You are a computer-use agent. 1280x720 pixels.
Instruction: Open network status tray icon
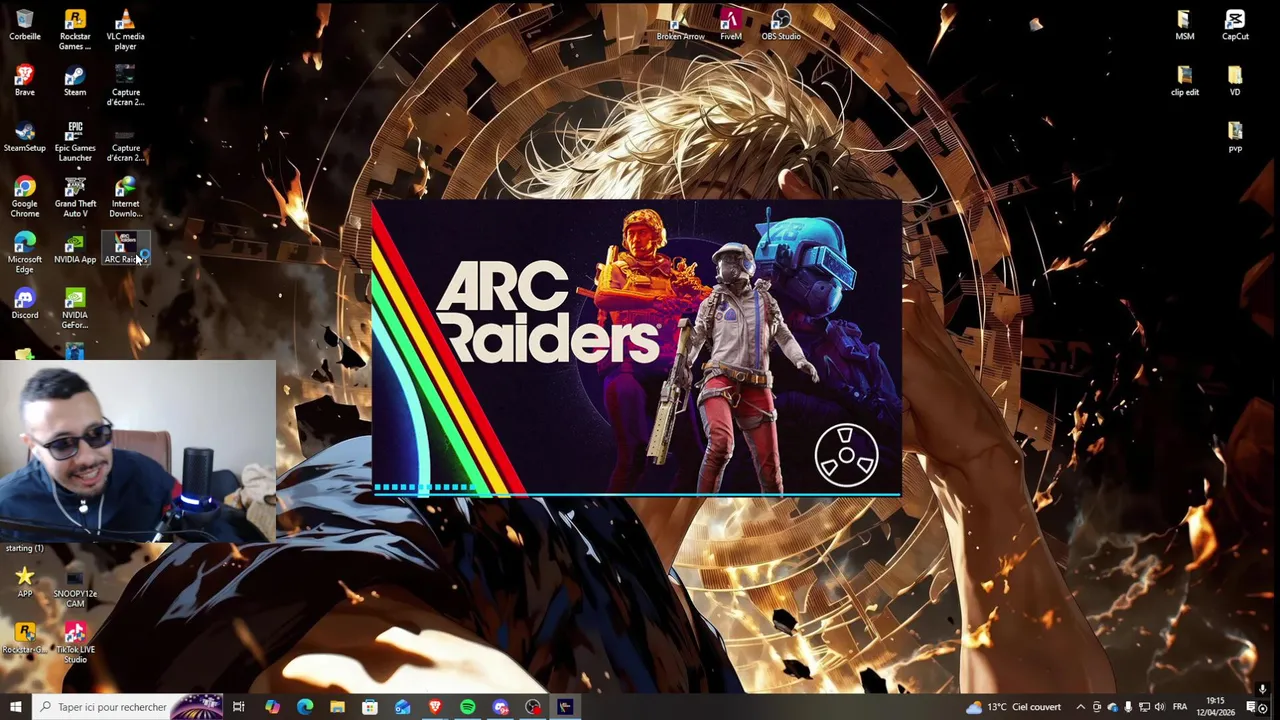[x=1144, y=707]
